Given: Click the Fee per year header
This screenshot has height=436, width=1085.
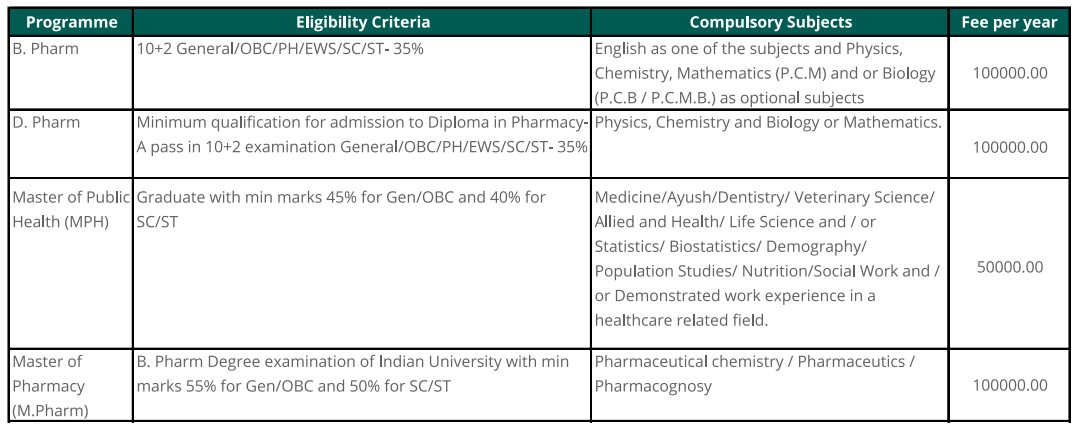Looking at the screenshot, I should click(x=1008, y=21).
